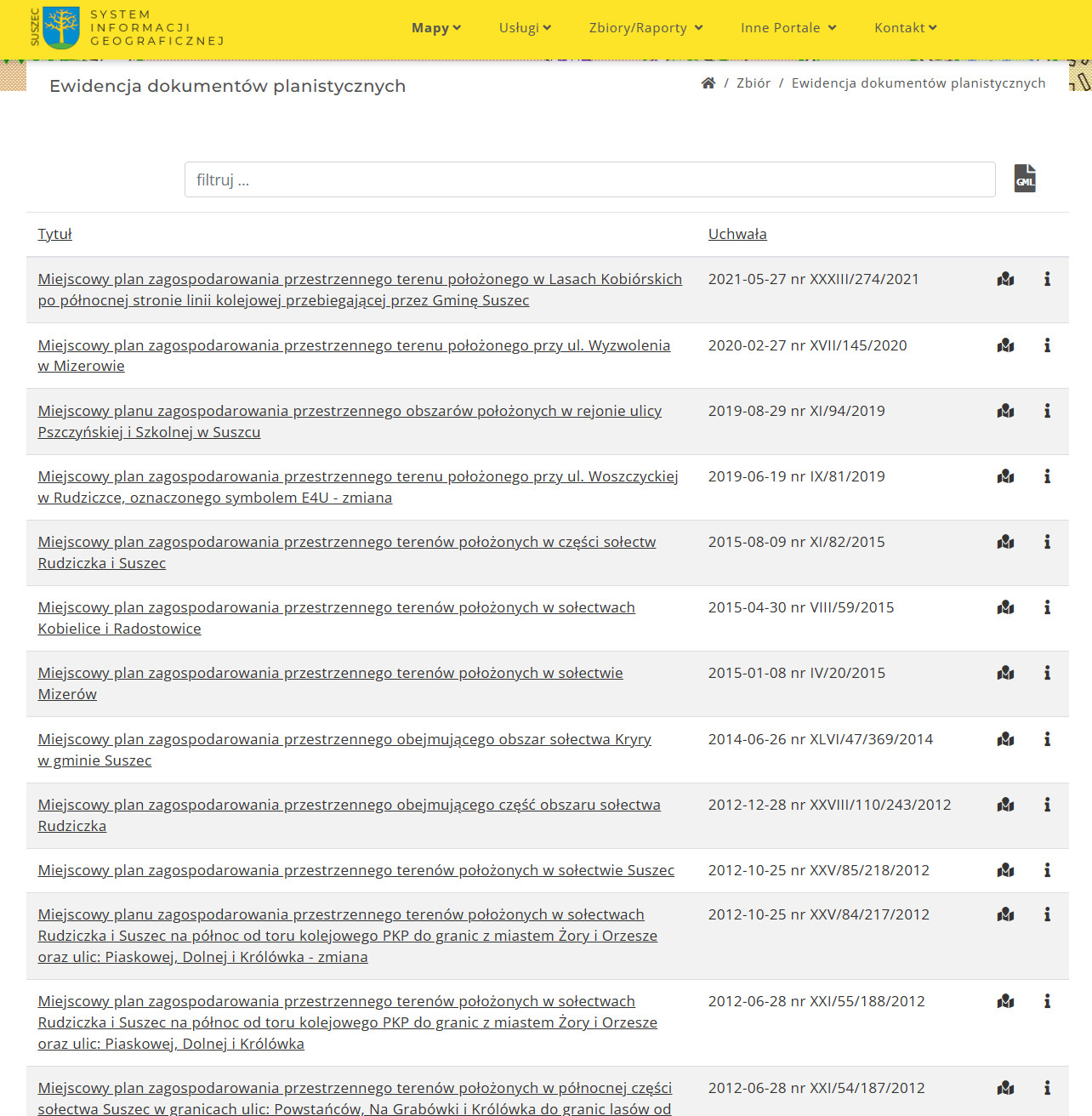Open the plan for sołectwie Mizerów

pyautogui.click(x=330, y=674)
